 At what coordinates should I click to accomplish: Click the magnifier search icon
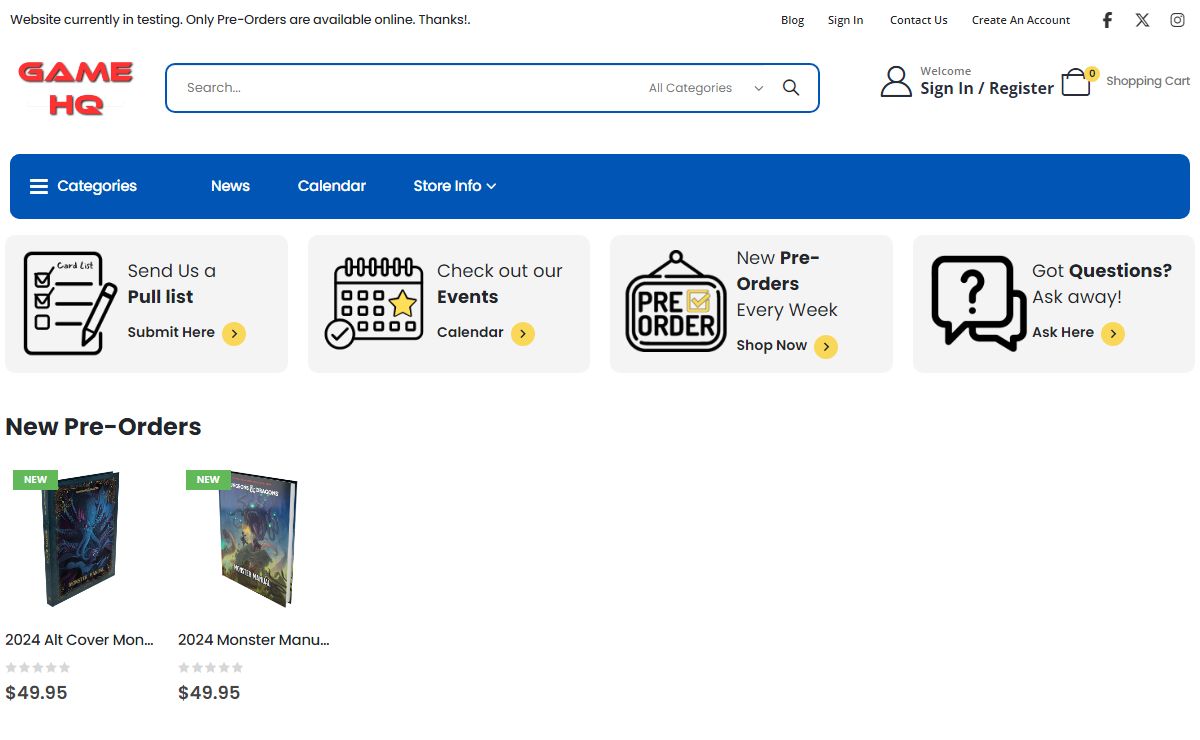(x=791, y=88)
